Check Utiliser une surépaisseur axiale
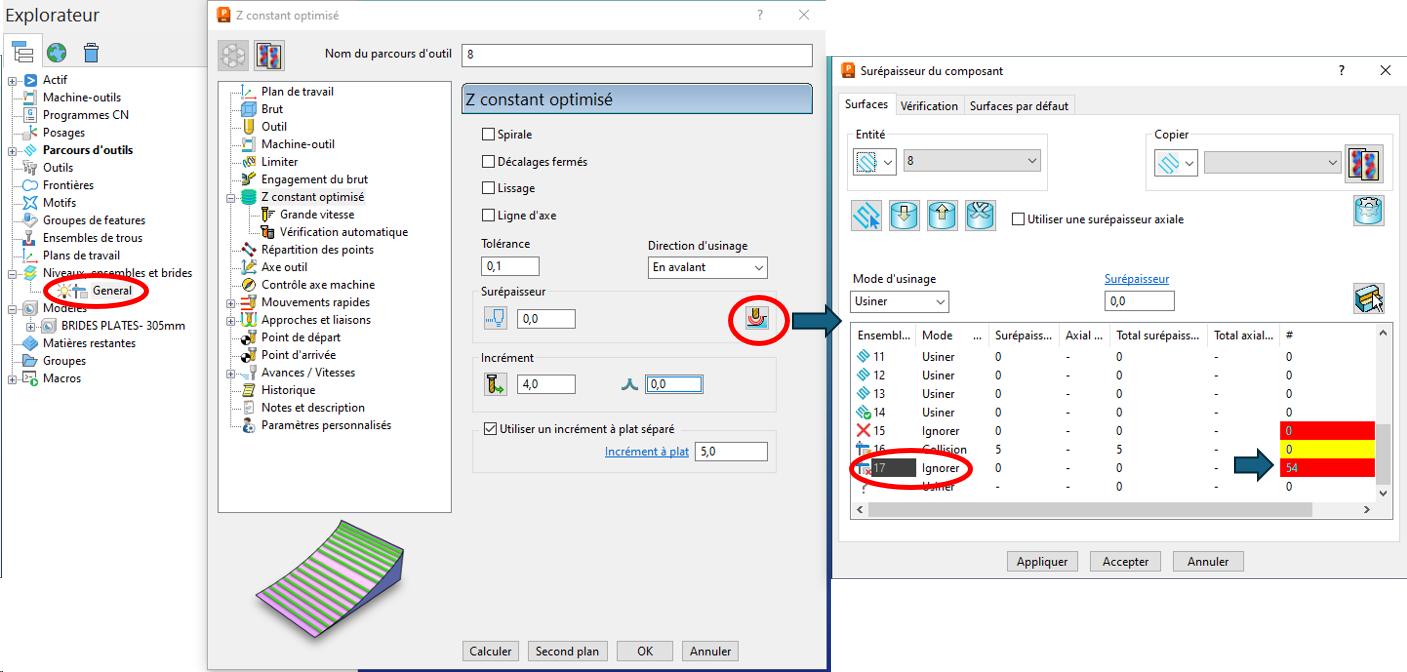This screenshot has height=672, width=1407. 1018,219
